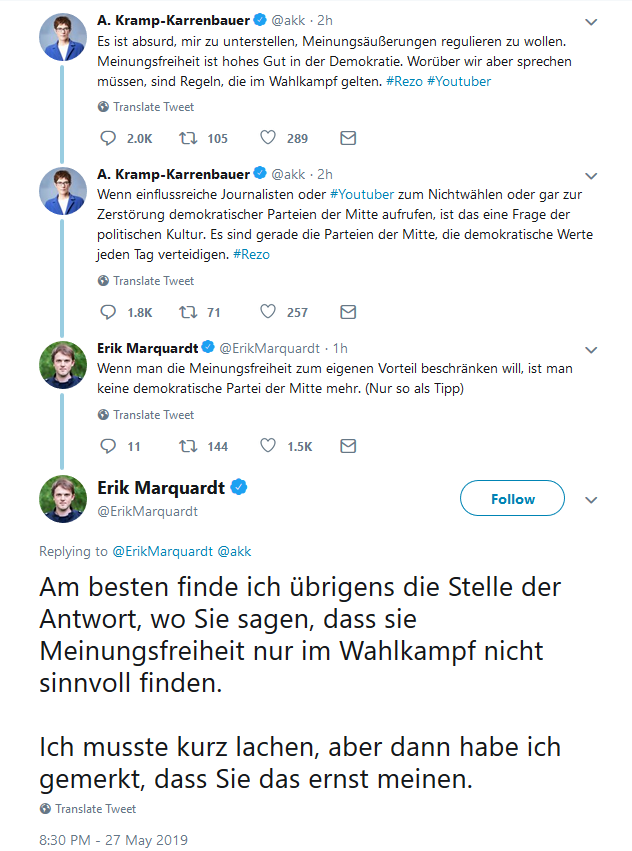Translate the main Erik Marquardt tweet
Viewport: 632px width, 851px height.
[x=95, y=808]
